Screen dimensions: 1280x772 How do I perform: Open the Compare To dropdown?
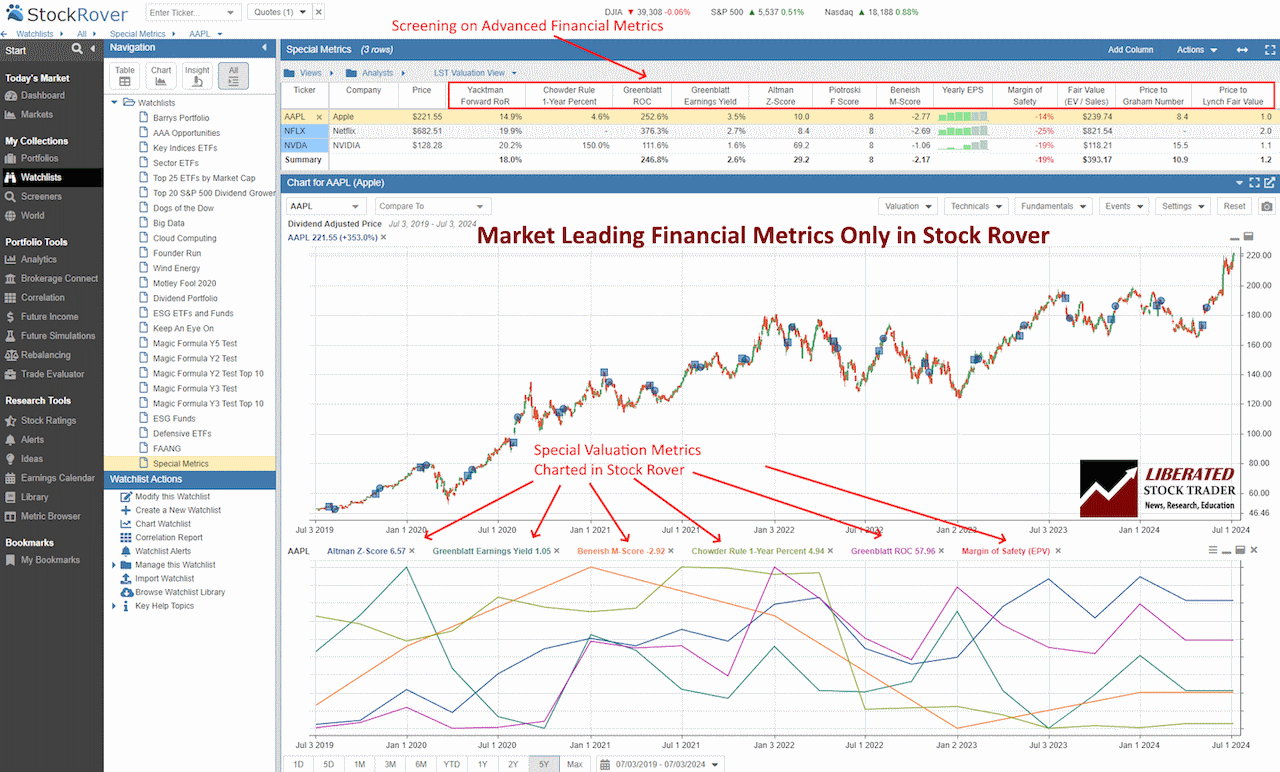[432, 206]
